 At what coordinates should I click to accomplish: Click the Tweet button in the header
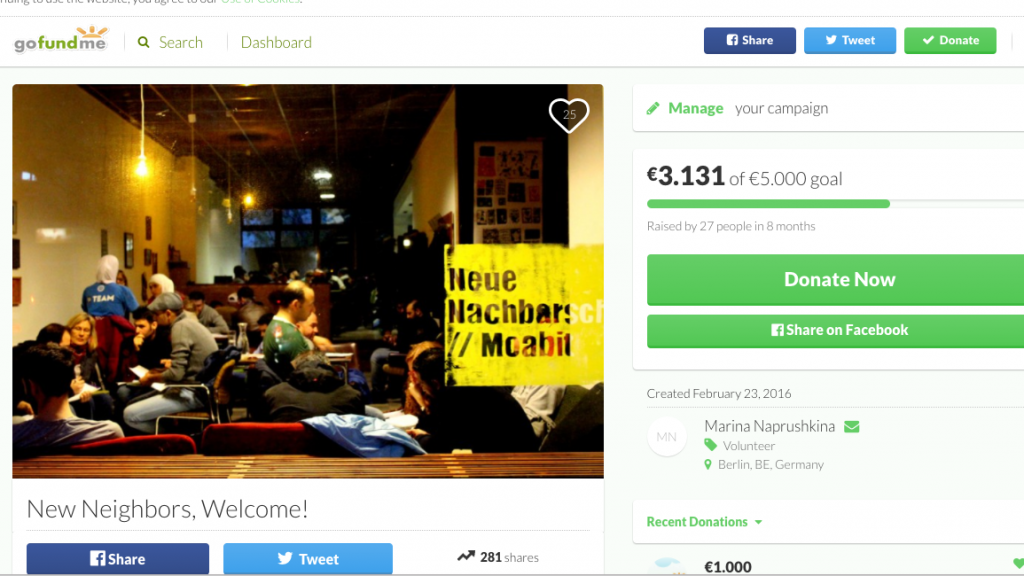pyautogui.click(x=850, y=40)
